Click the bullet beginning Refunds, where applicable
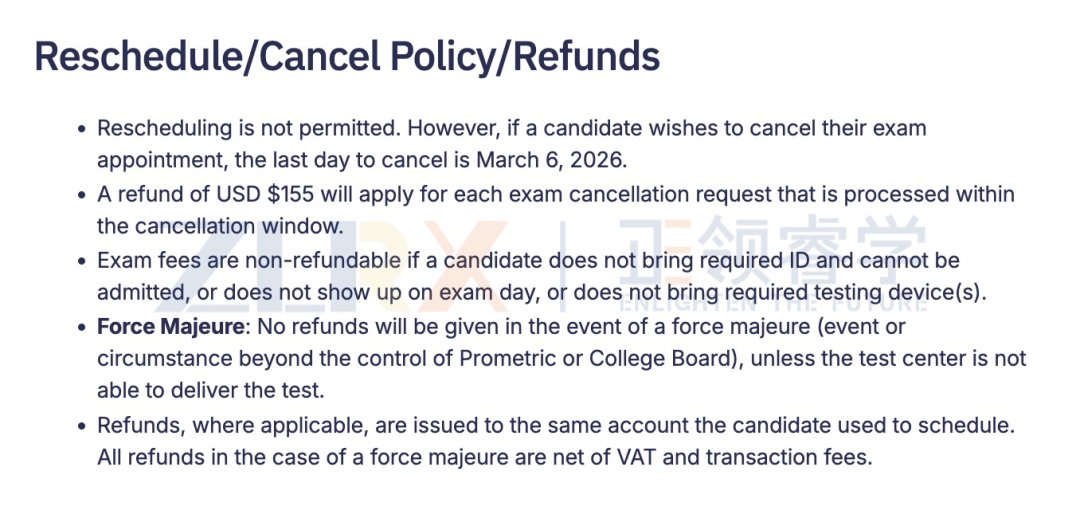Screen dimensions: 1080x526 click(557, 441)
